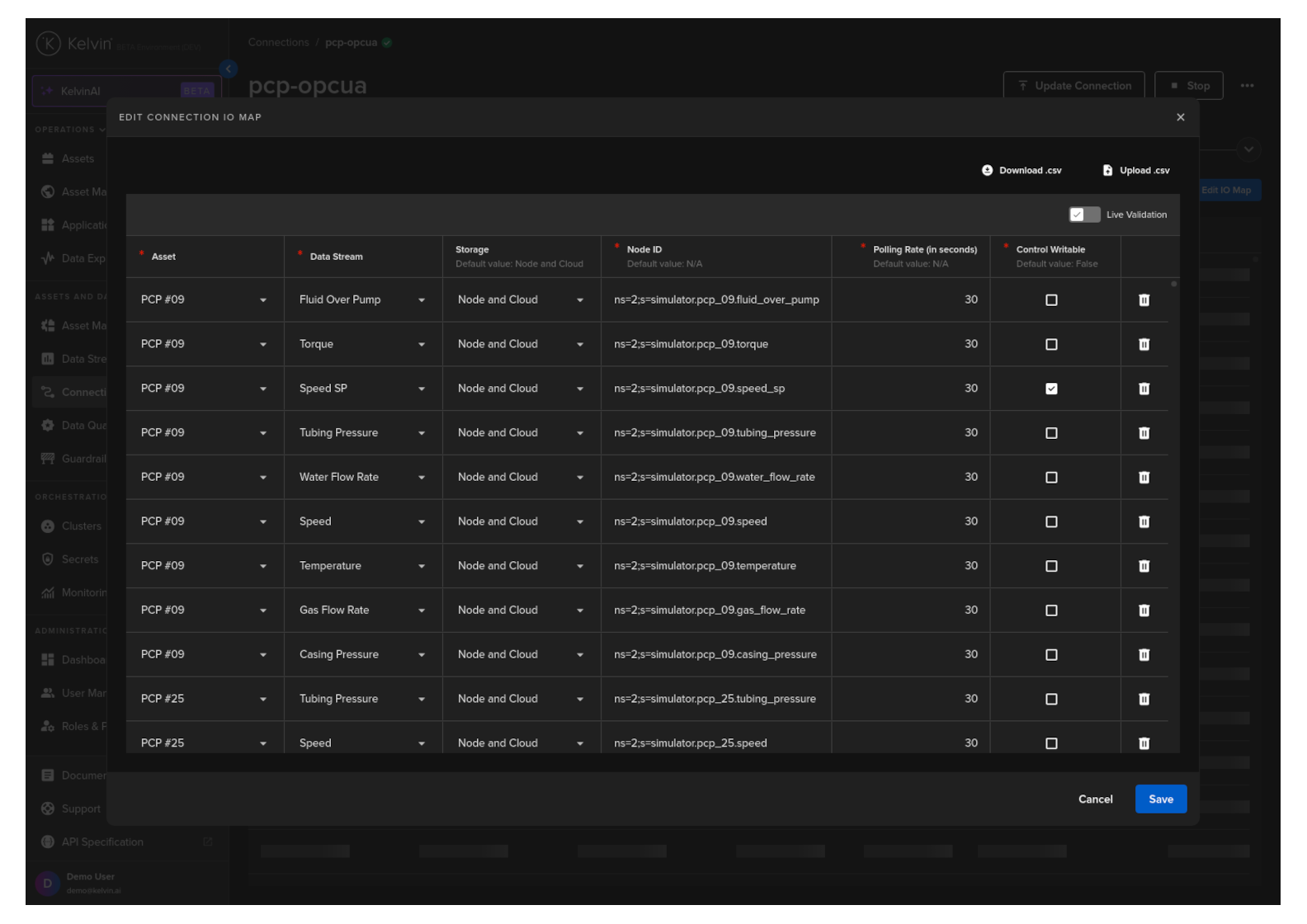The width and height of the screenshot is (1307, 924).
Task: Delete the Fluid Over Pump row
Action: (1144, 300)
